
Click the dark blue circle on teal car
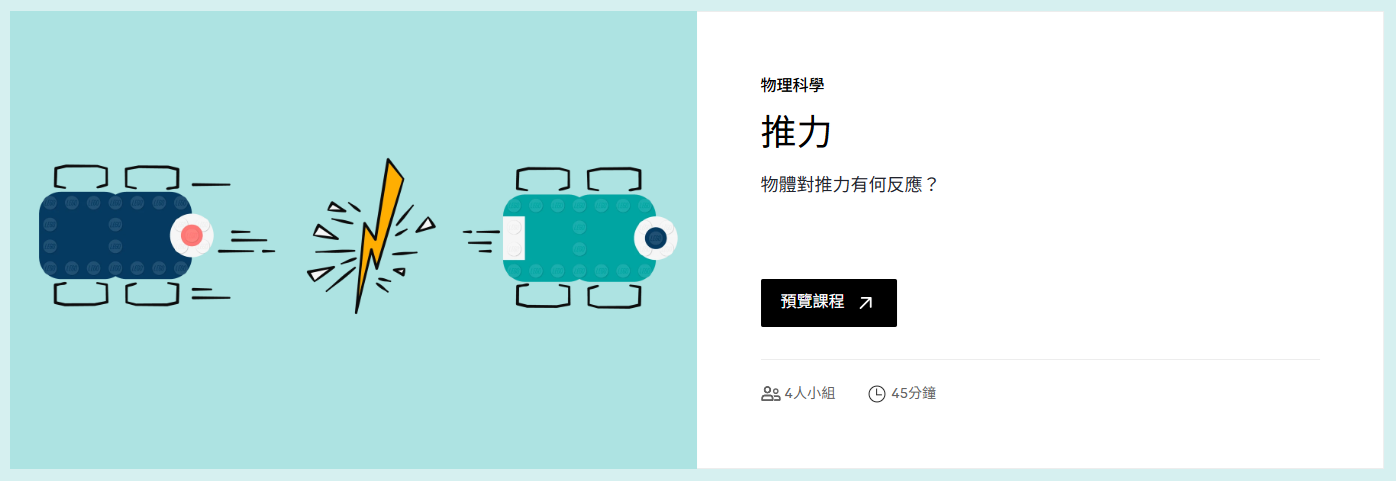click(656, 238)
